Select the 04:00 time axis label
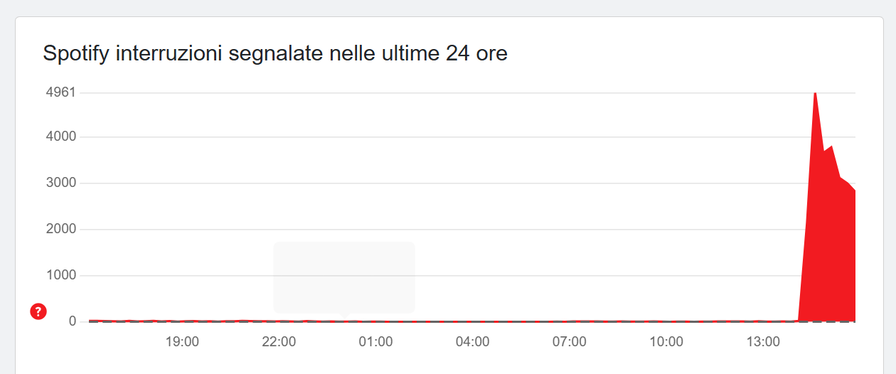 point(473,342)
